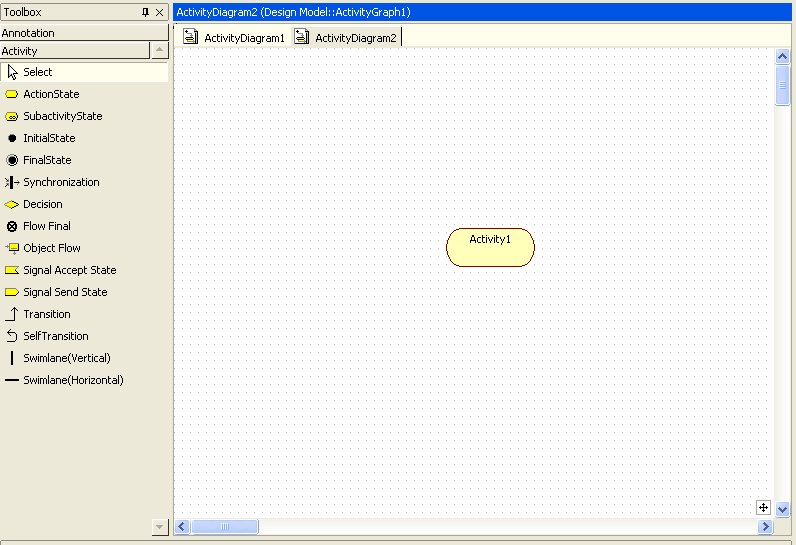Select the arrow Select tool icon

click(x=12, y=72)
